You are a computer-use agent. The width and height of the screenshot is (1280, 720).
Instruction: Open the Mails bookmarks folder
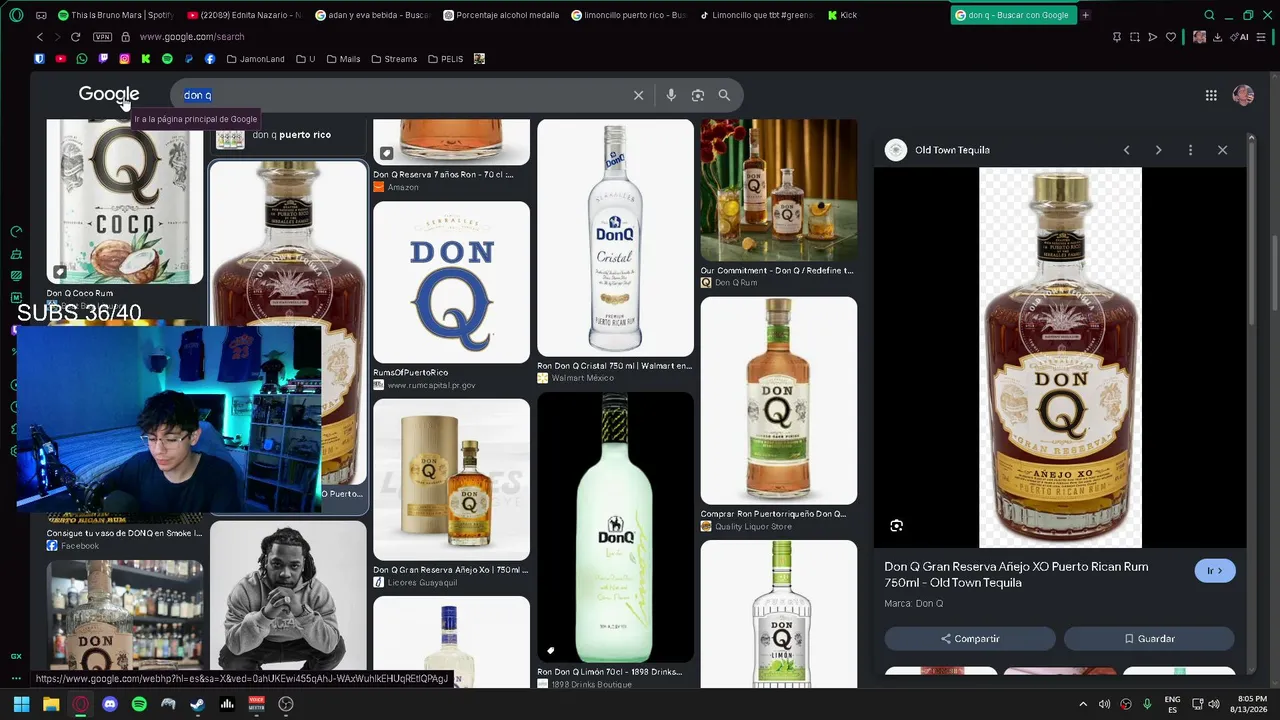(343, 59)
